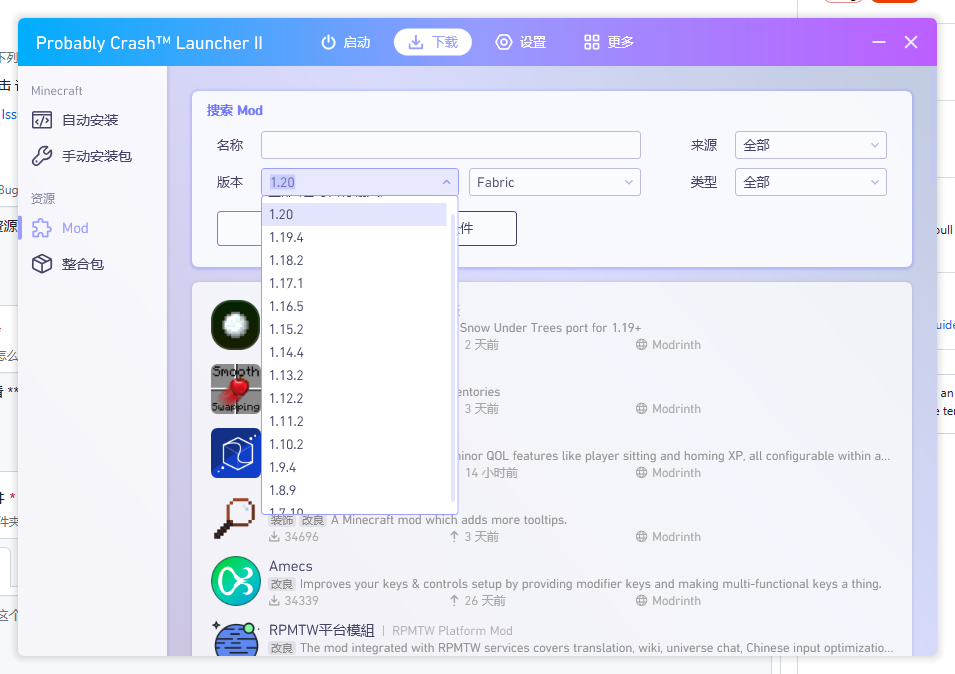
Task: Open the 类型 type dropdown
Action: (810, 182)
